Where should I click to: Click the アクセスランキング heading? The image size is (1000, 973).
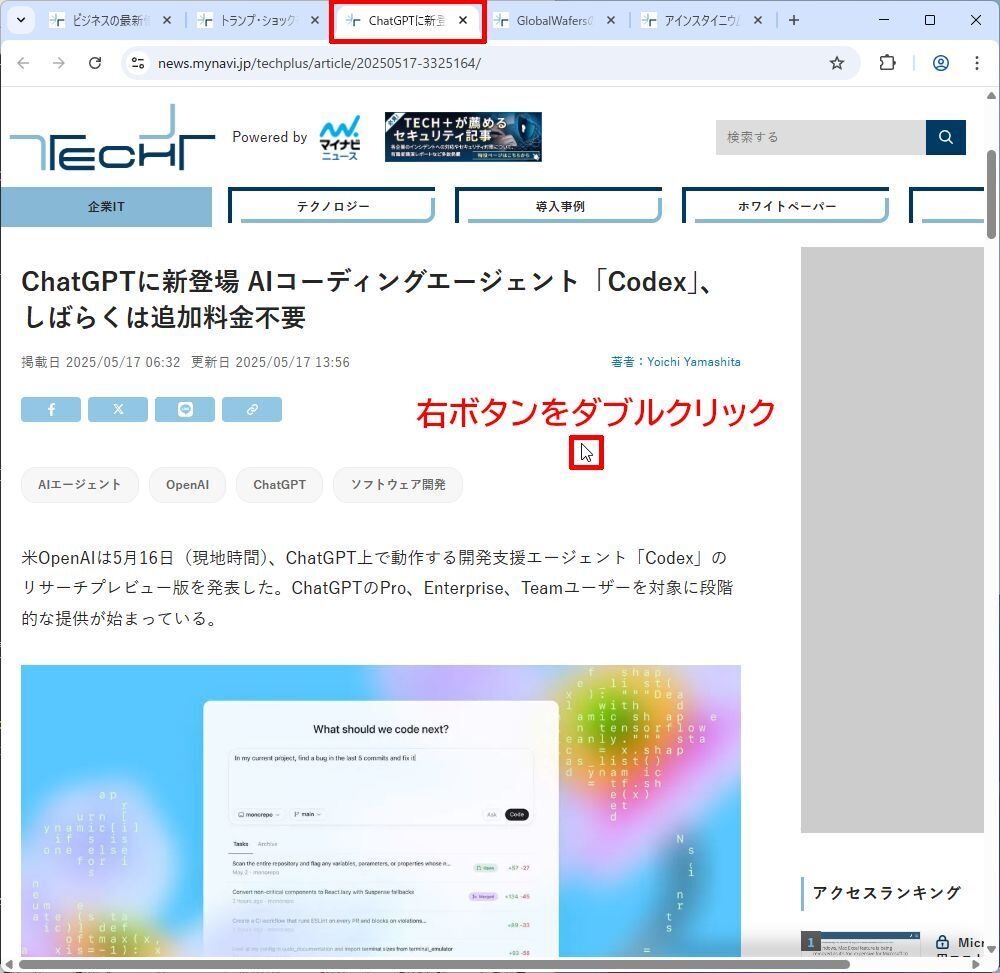pos(886,893)
